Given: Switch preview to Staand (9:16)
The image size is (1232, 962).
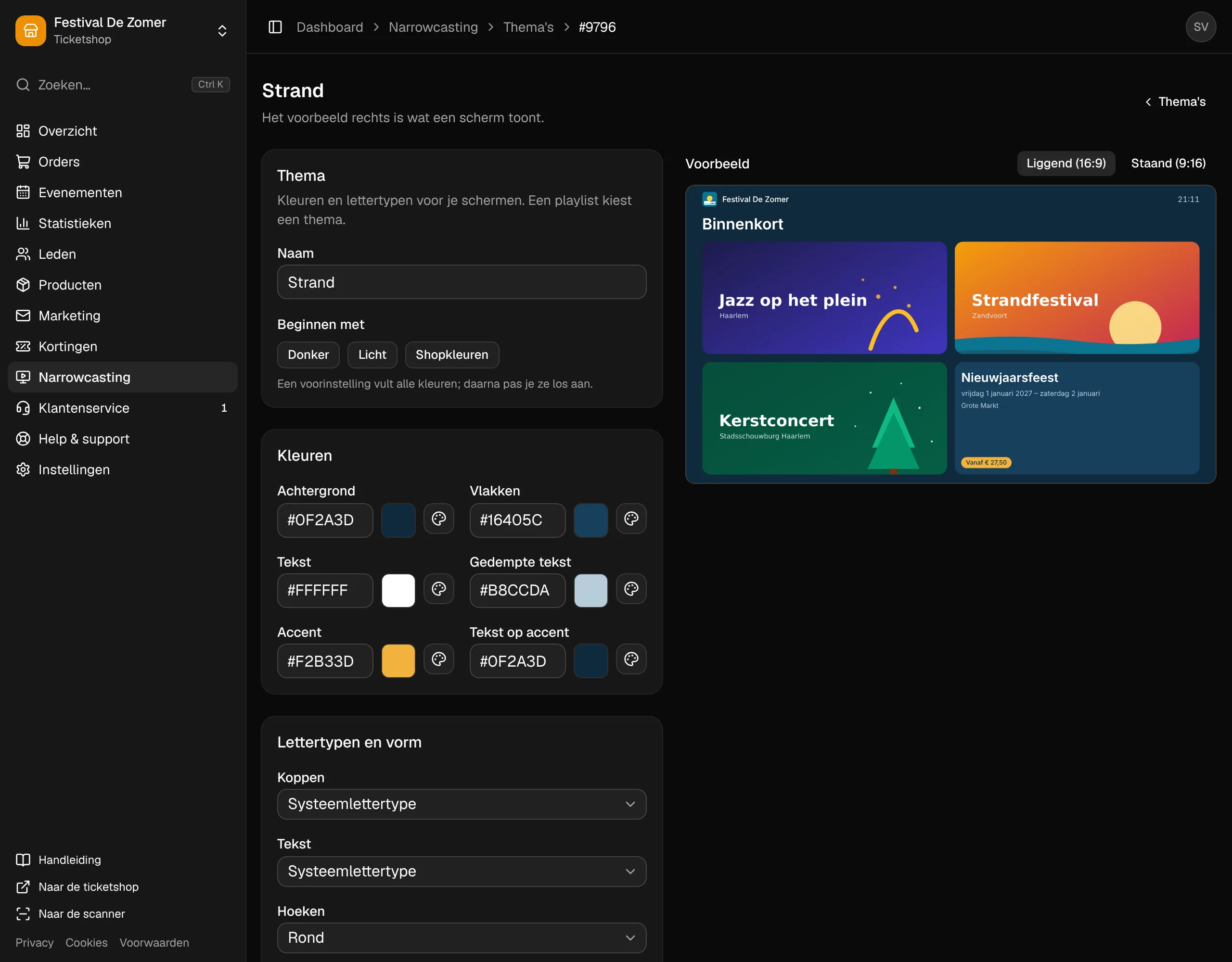Looking at the screenshot, I should pos(1168,164).
